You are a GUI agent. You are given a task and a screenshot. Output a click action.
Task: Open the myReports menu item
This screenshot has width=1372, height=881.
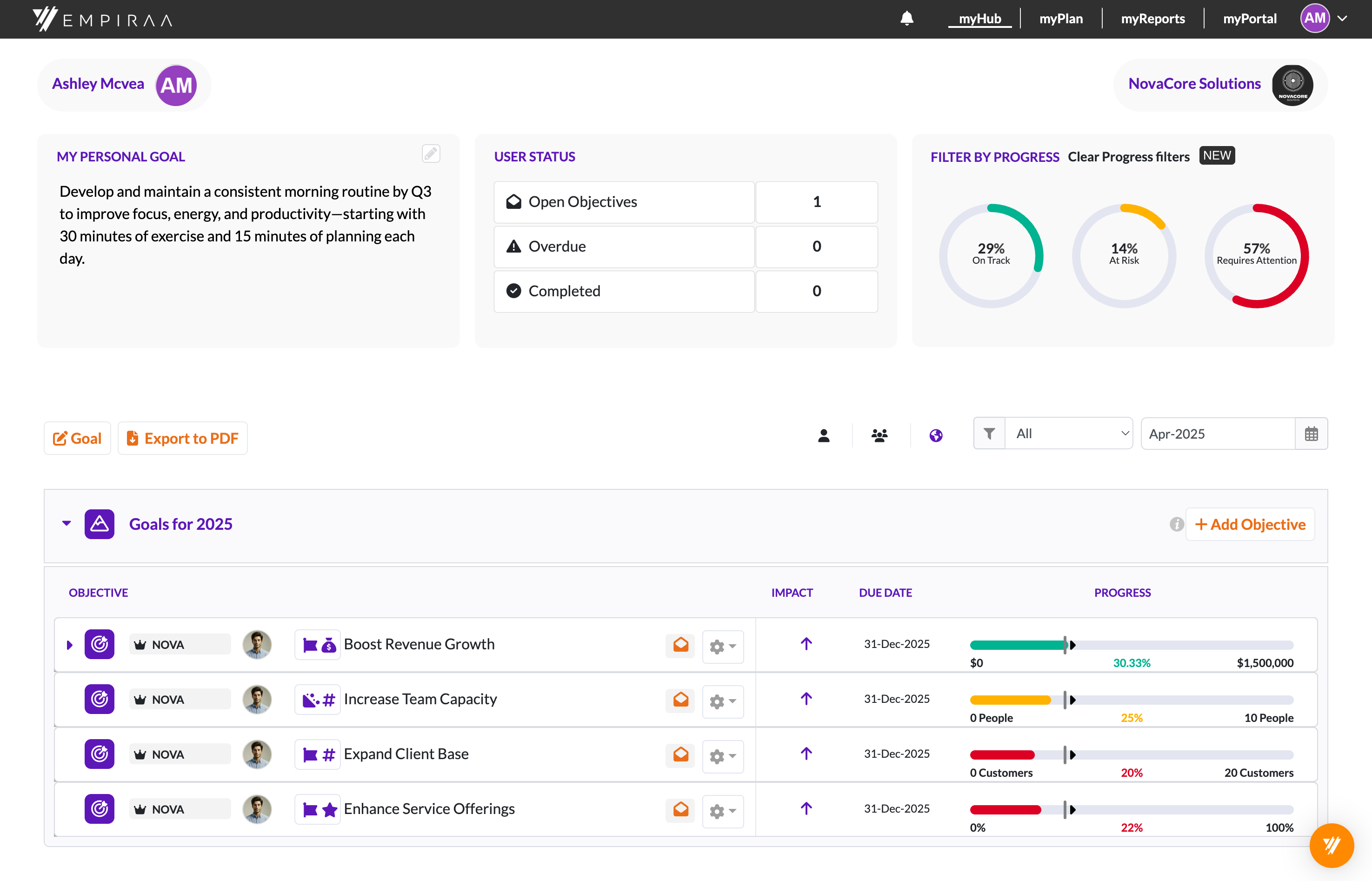click(1153, 18)
